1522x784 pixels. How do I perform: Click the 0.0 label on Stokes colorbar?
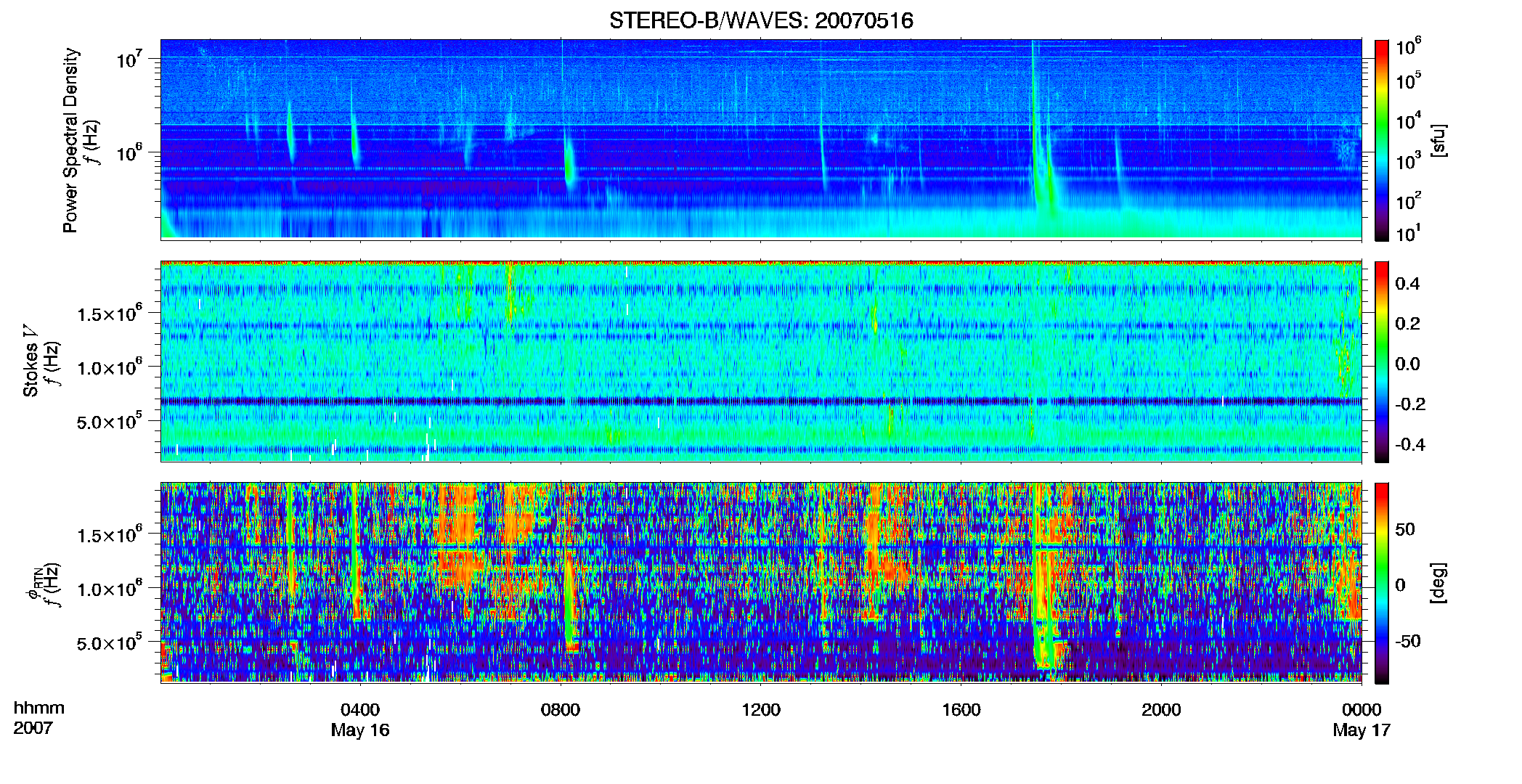pyautogui.click(x=1407, y=364)
